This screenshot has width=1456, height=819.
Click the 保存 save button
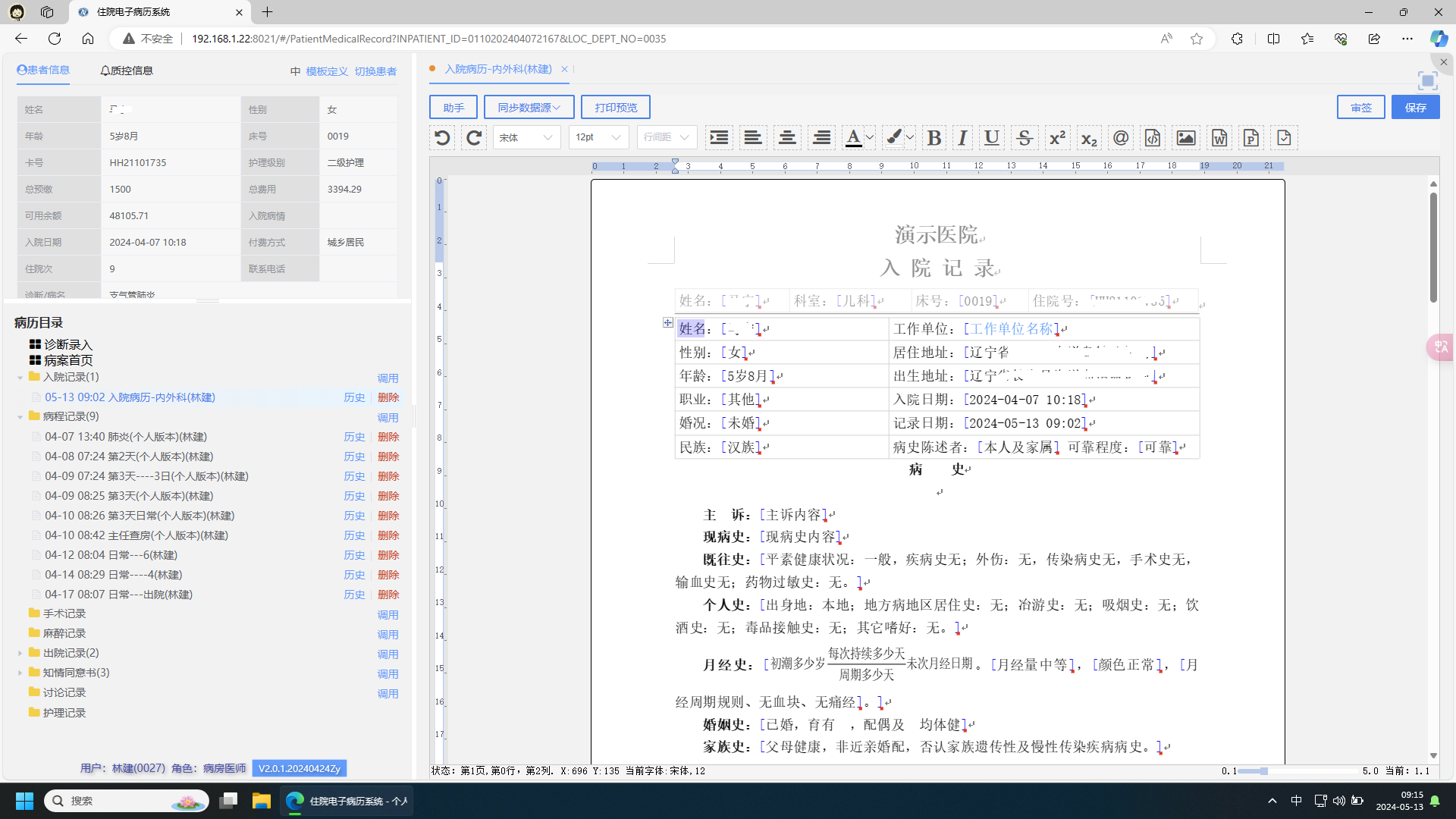tap(1415, 108)
